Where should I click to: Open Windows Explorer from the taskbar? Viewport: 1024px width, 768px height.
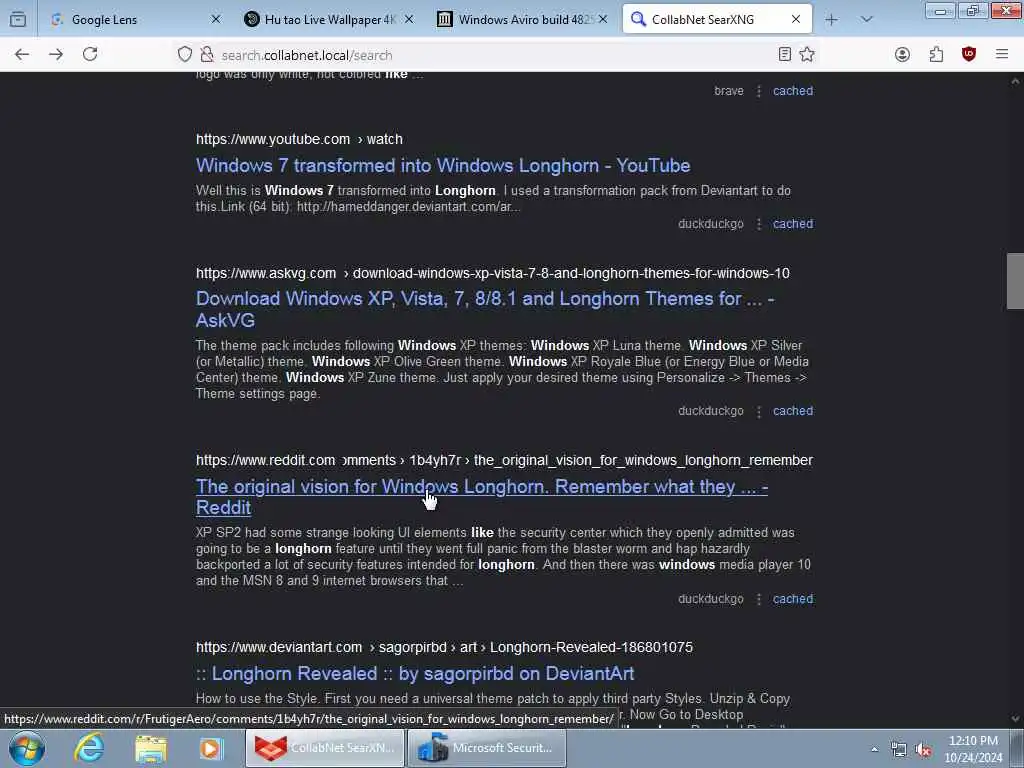(x=151, y=748)
